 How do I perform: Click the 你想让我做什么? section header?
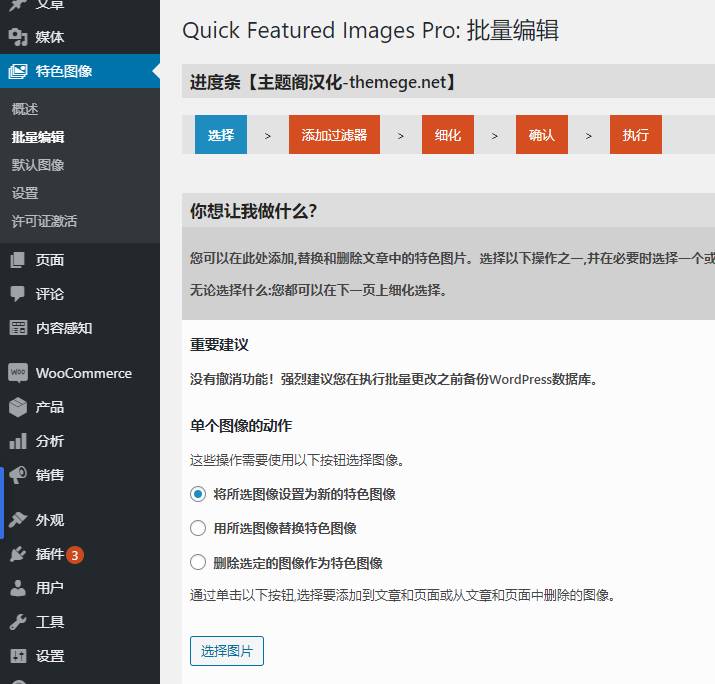coord(448,211)
